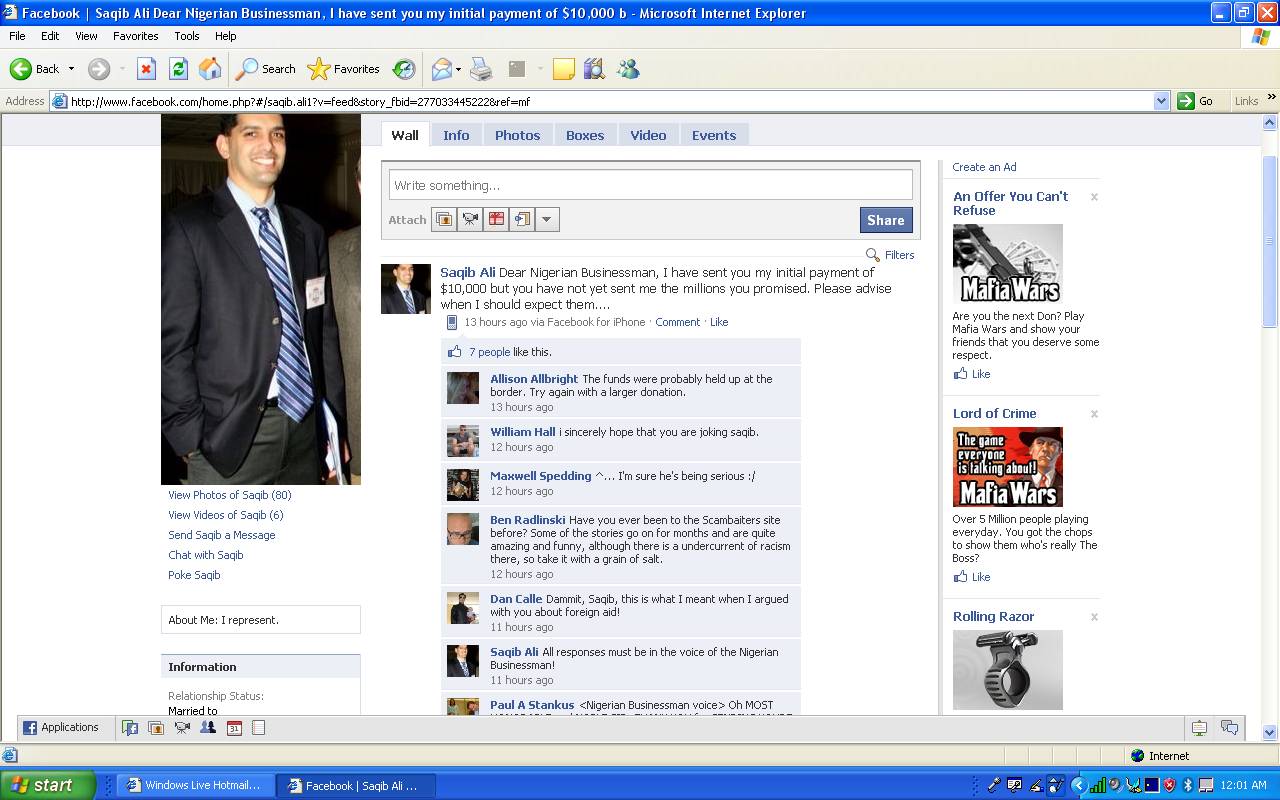Click the Write something text box
This screenshot has height=800, width=1280.
[x=651, y=185]
